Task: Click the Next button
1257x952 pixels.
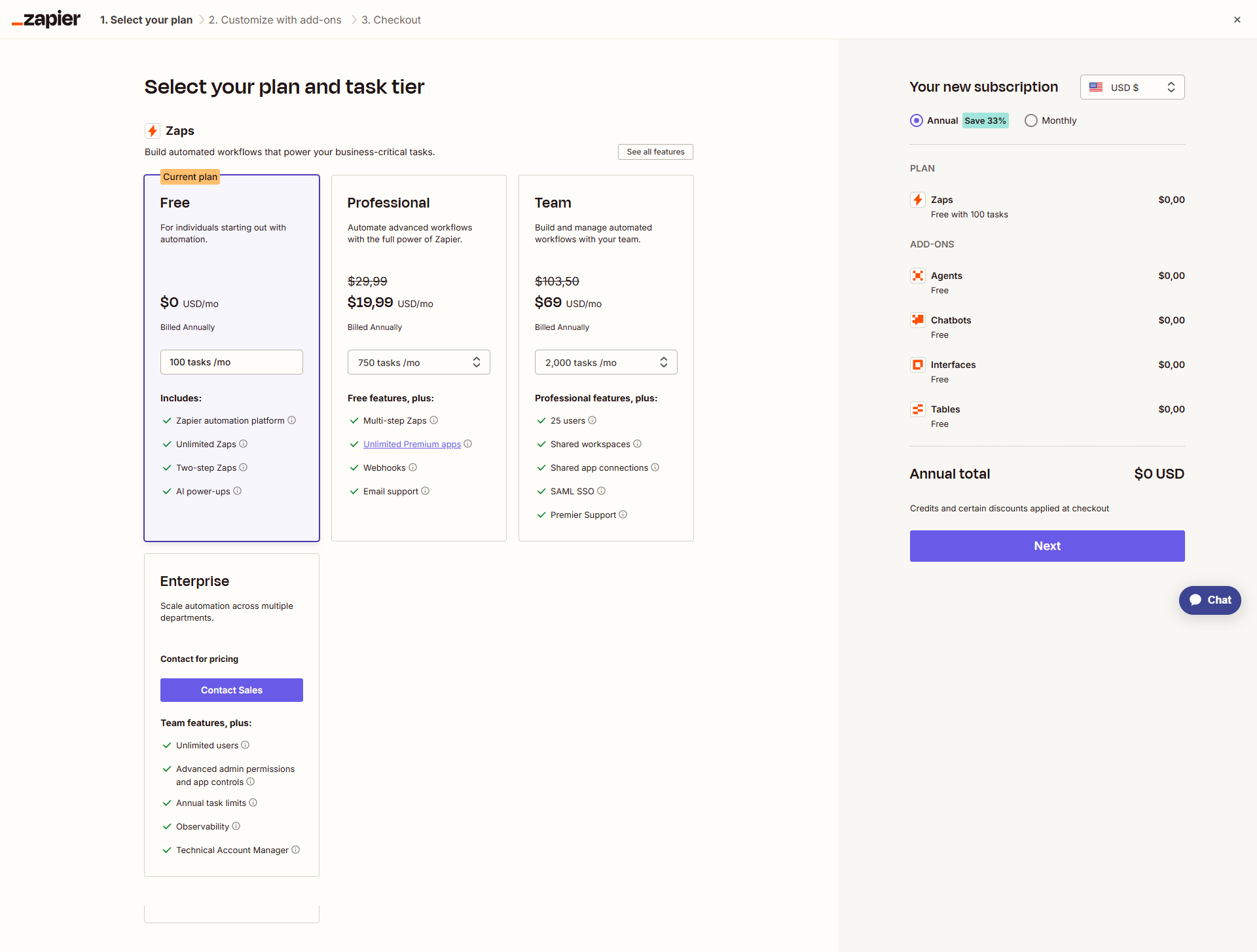Action: [x=1047, y=546]
